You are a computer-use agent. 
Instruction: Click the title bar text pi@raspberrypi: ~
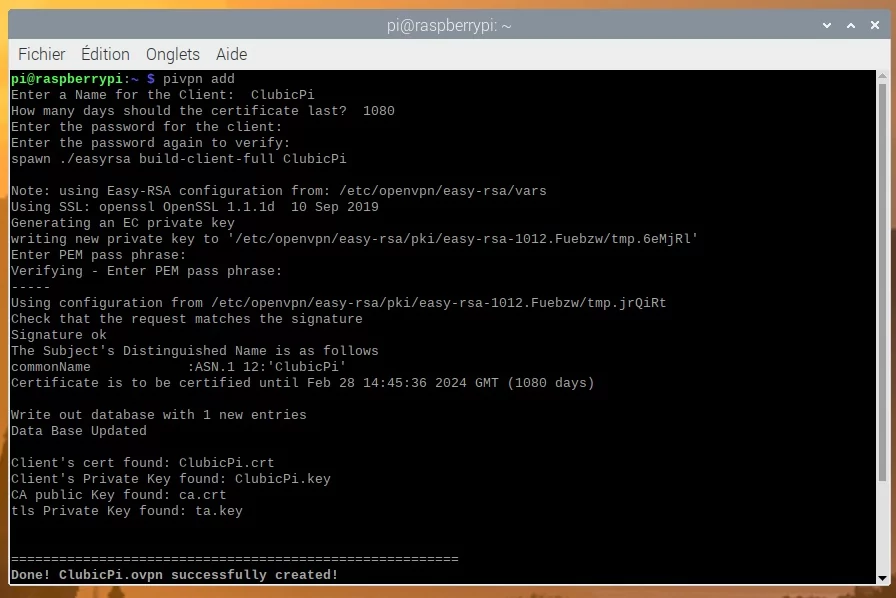[x=449, y=26]
